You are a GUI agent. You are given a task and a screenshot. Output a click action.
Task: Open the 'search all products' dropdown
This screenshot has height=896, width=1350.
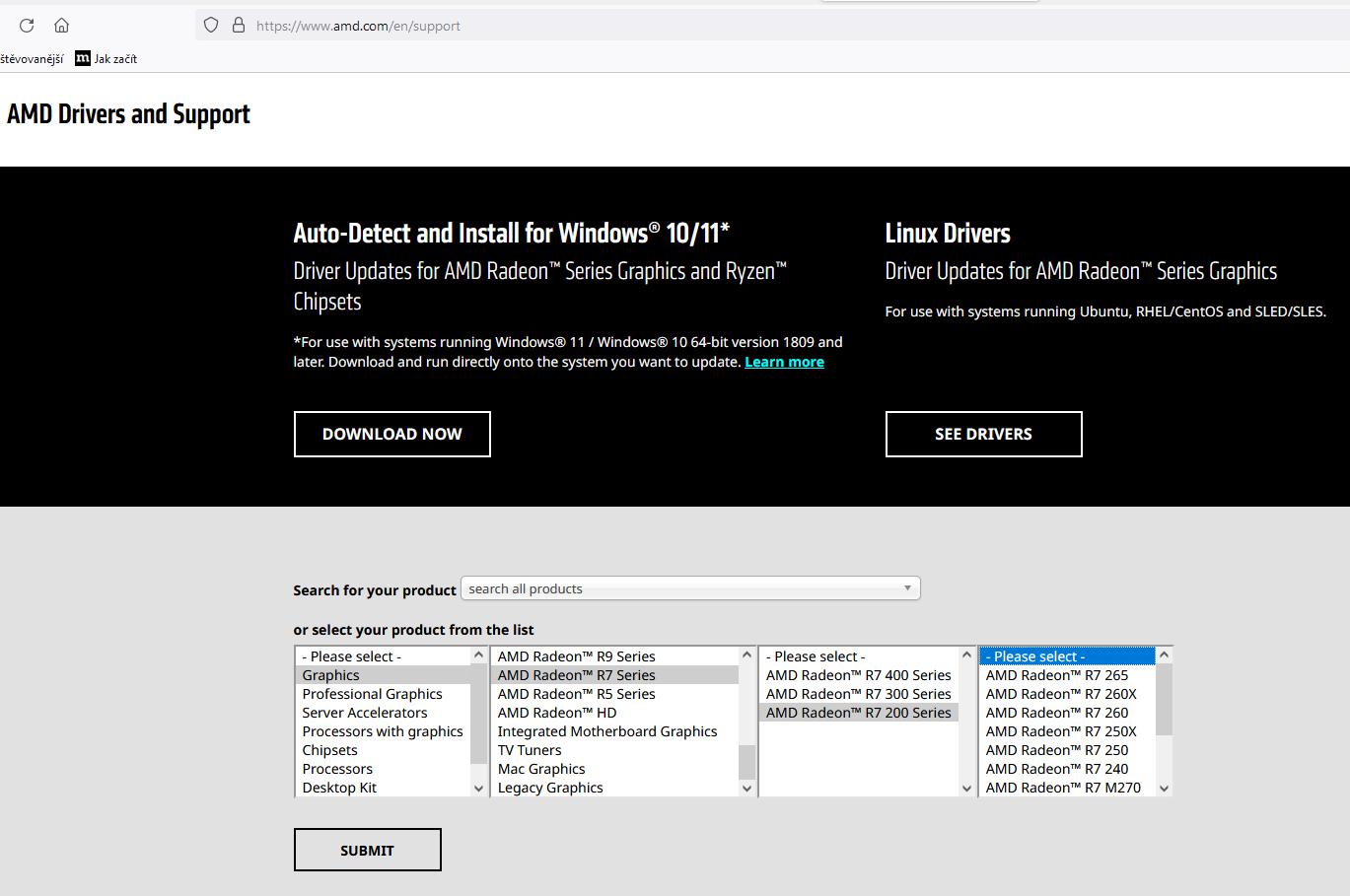(690, 588)
